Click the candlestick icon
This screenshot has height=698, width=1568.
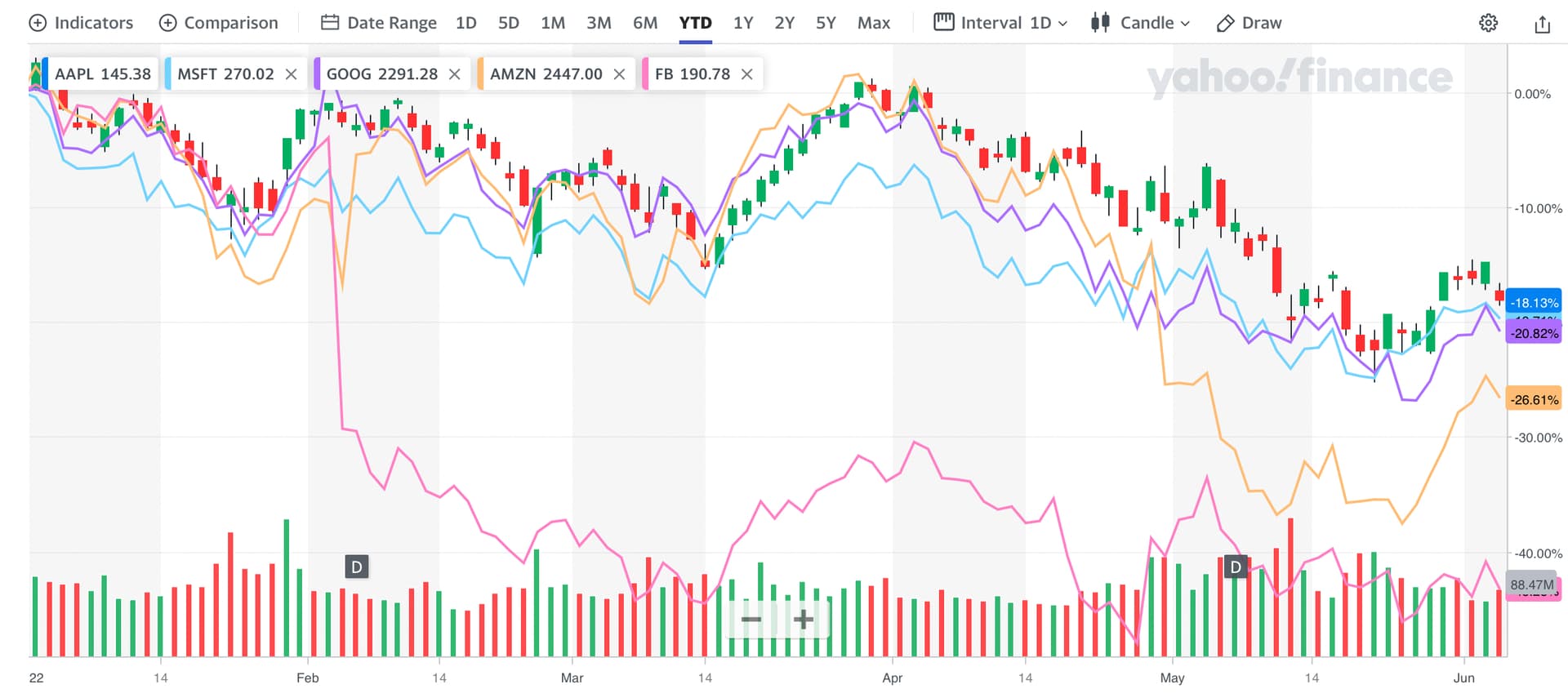coord(1100,23)
